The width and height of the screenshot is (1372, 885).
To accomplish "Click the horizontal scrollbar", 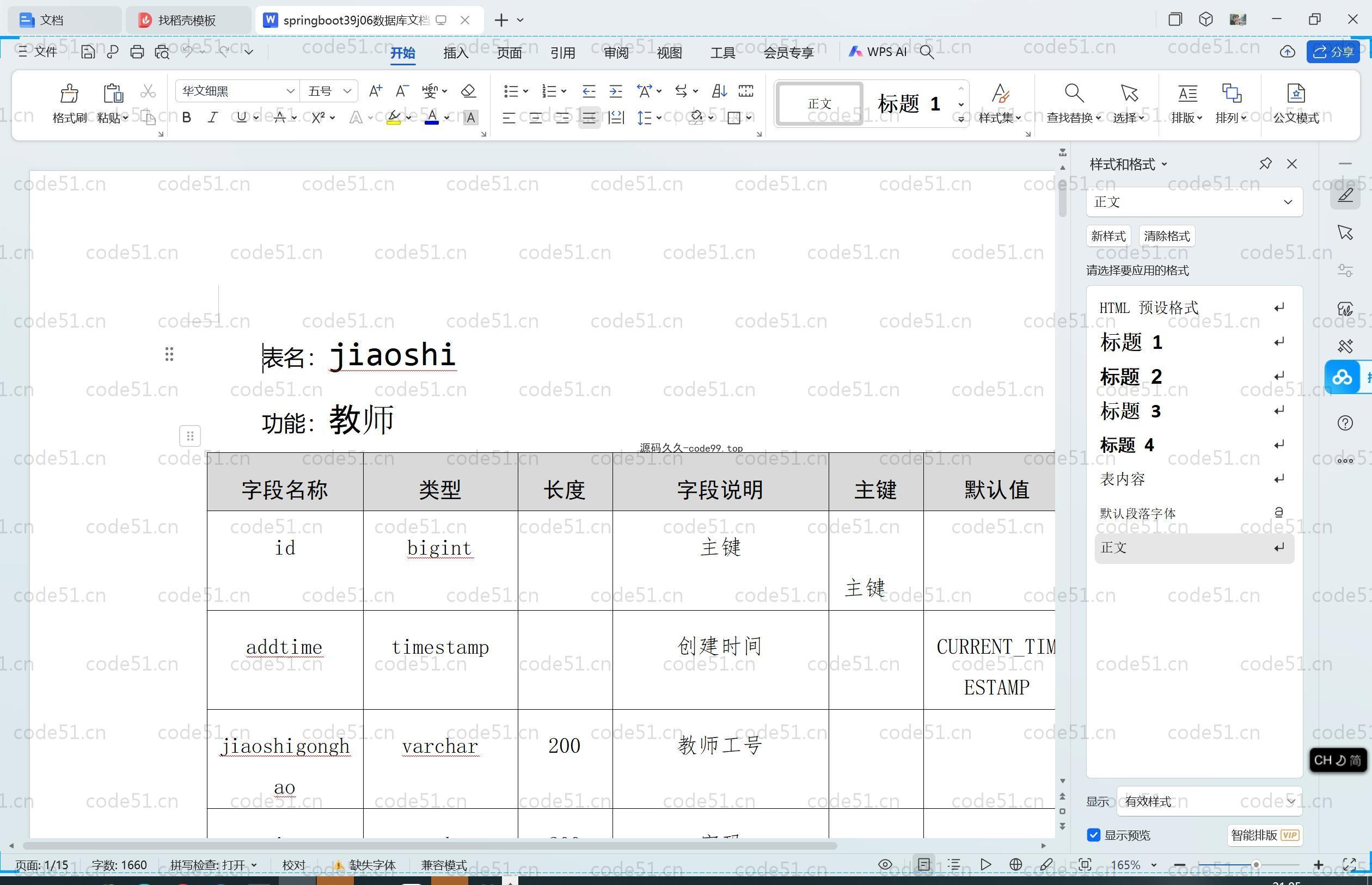I will pyautogui.click(x=430, y=845).
